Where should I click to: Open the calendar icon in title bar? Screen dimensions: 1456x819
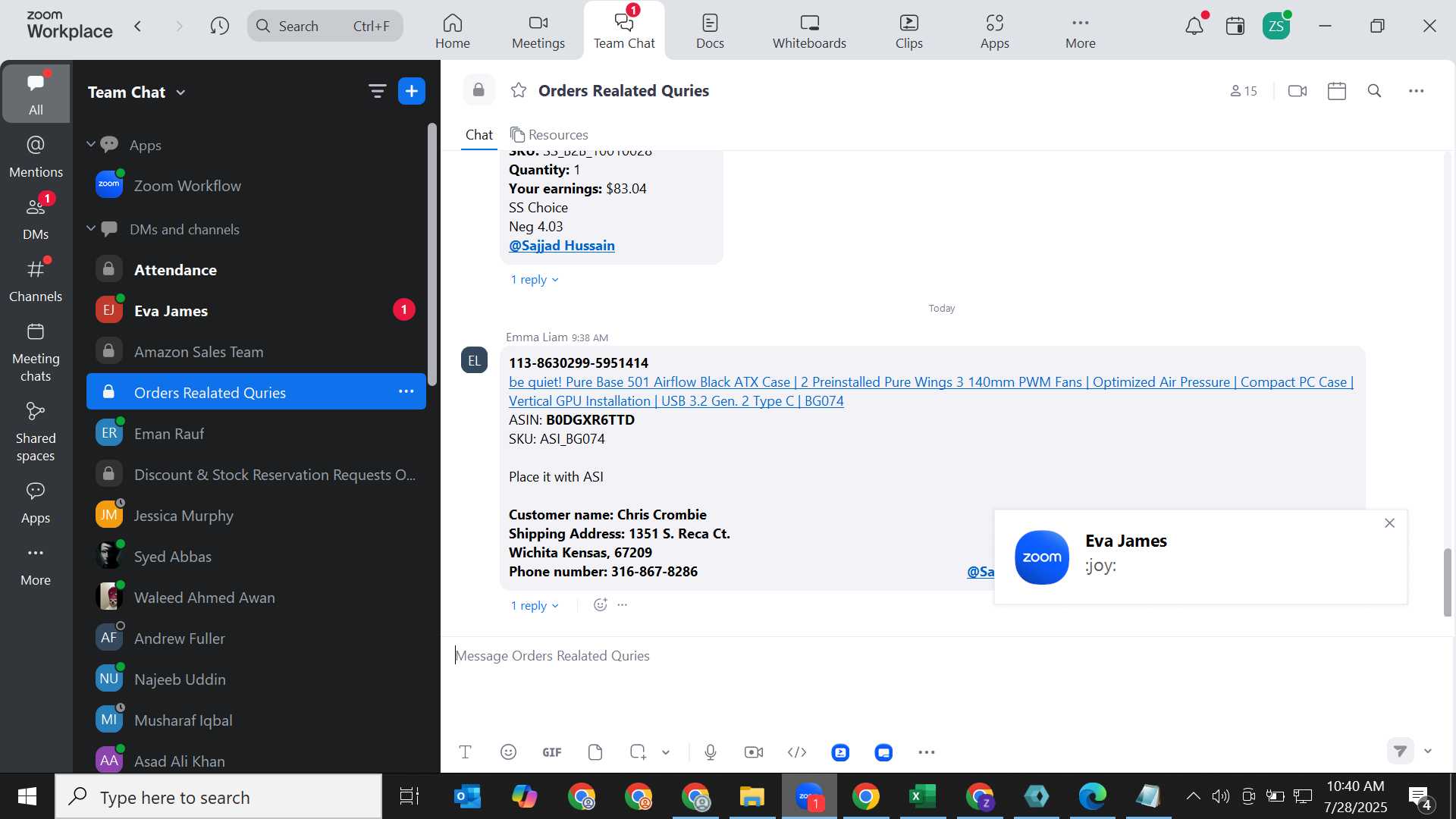coord(1235,27)
